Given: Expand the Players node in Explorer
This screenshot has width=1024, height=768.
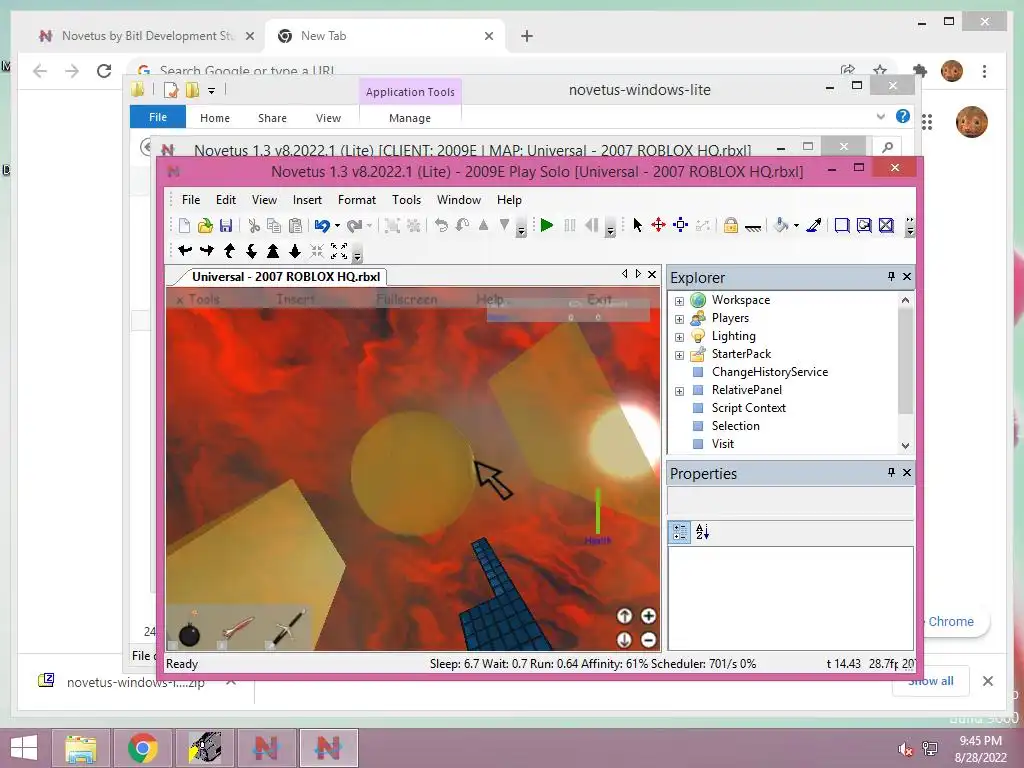Looking at the screenshot, I should [x=679, y=319].
